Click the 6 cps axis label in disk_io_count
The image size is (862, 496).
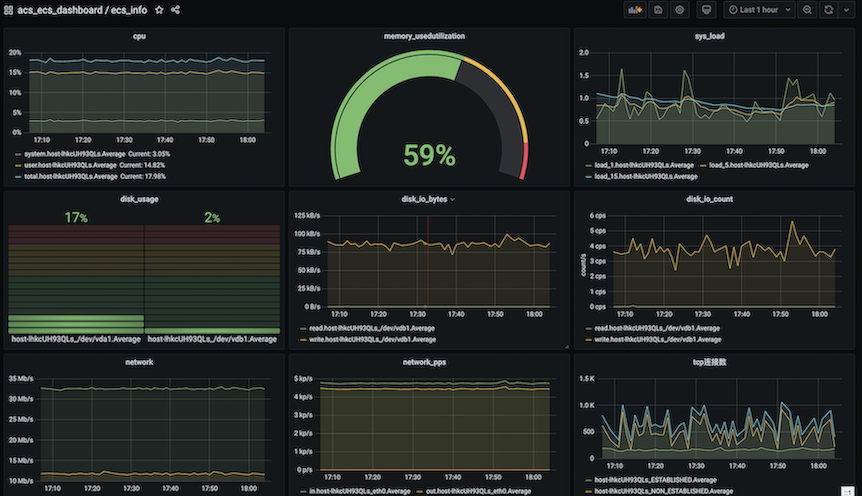coord(598,216)
